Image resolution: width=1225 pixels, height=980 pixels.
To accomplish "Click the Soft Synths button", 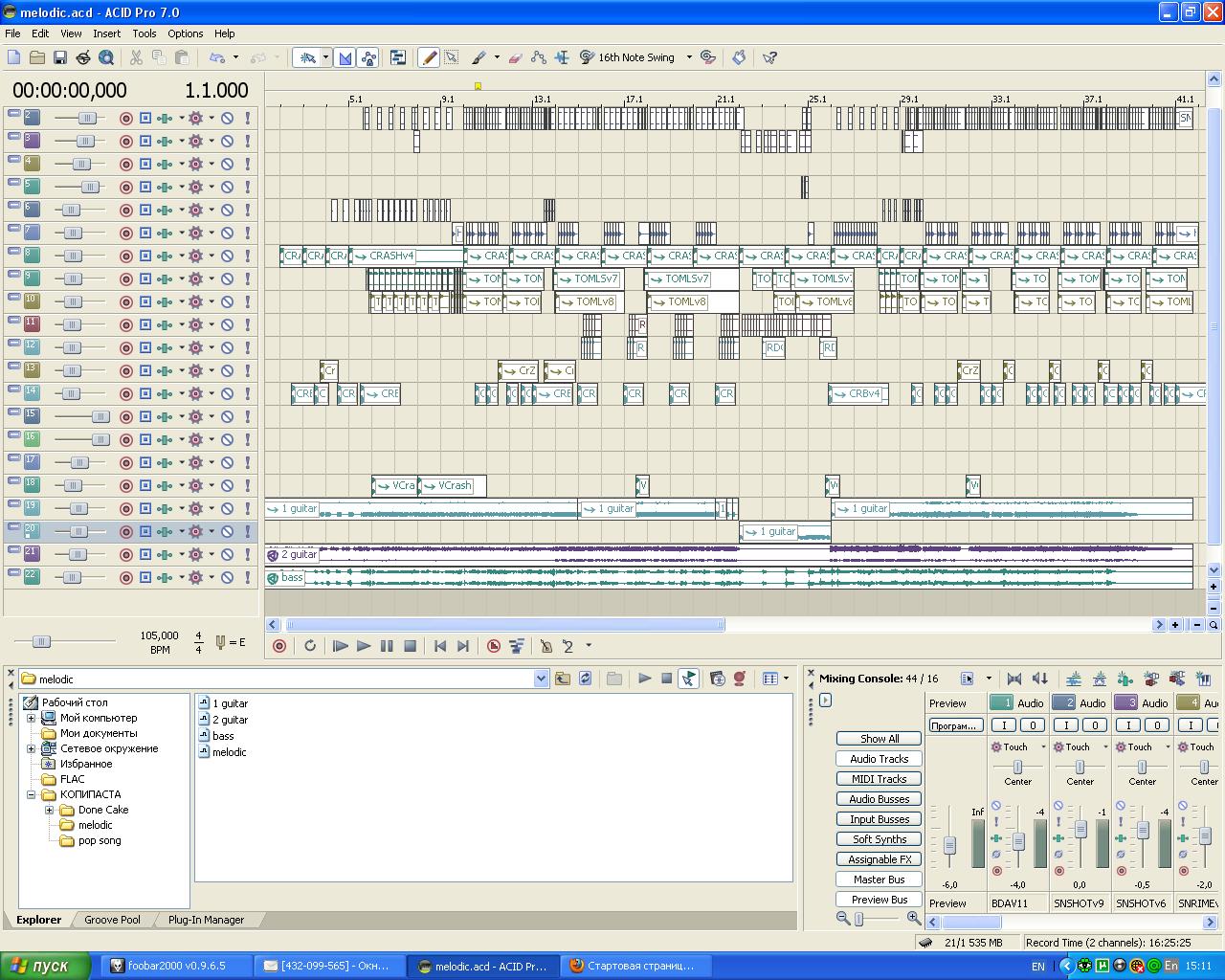I will (879, 839).
